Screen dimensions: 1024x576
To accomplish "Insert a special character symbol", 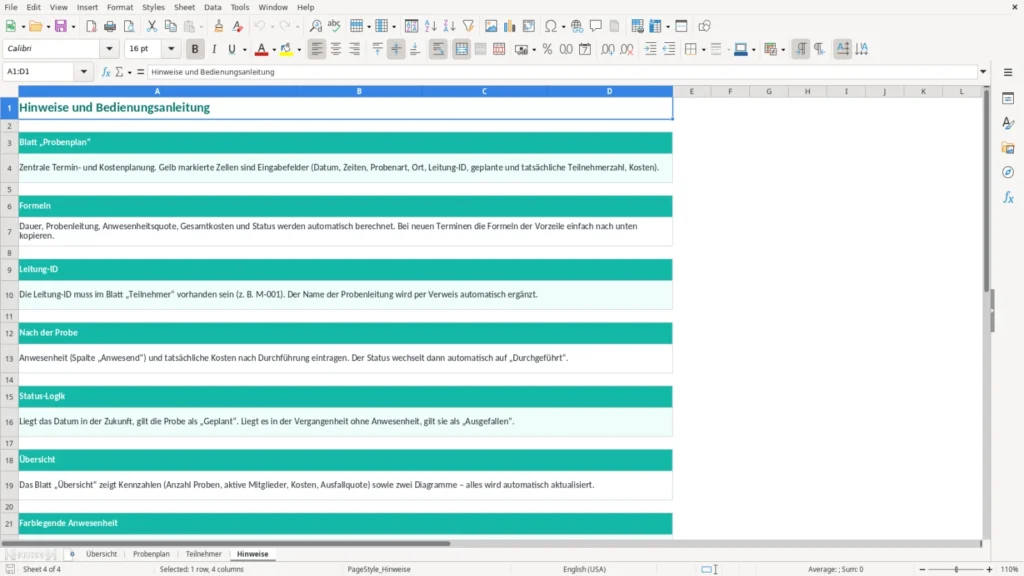I will [551, 26].
